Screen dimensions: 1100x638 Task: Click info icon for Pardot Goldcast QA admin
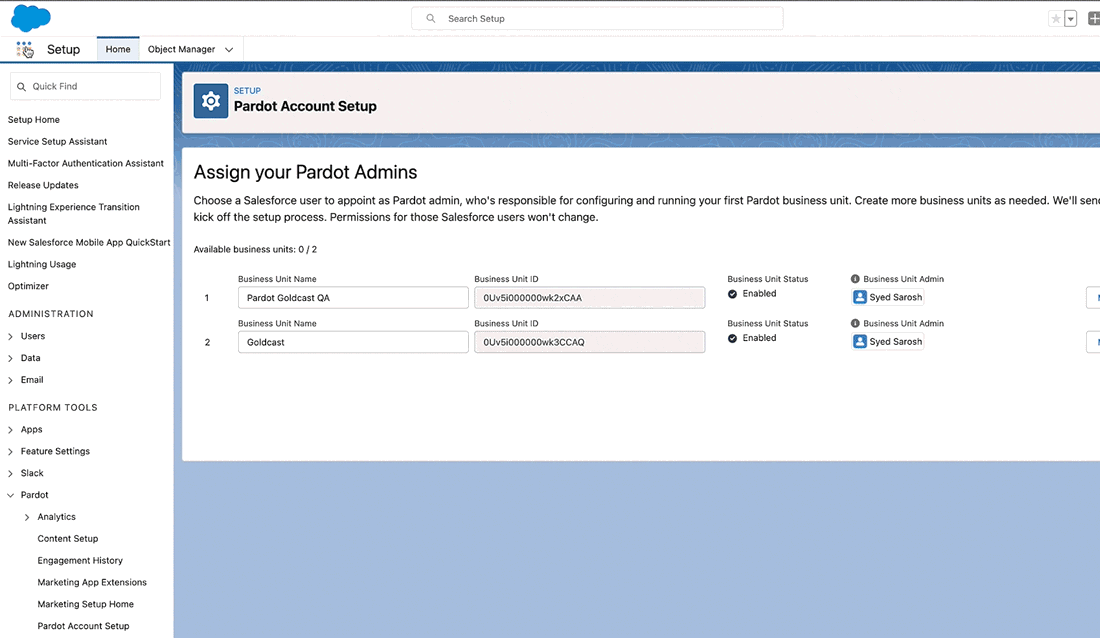pyautogui.click(x=855, y=279)
